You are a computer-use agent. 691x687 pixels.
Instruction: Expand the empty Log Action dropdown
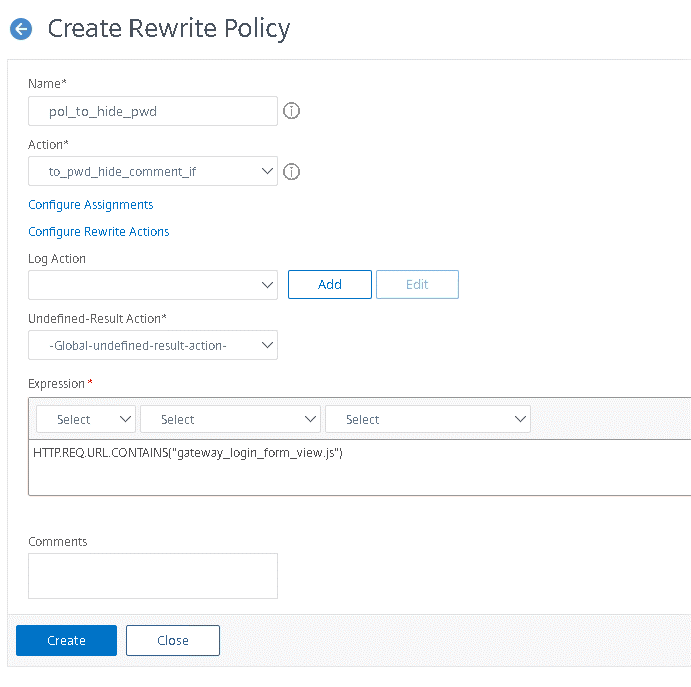pos(152,285)
